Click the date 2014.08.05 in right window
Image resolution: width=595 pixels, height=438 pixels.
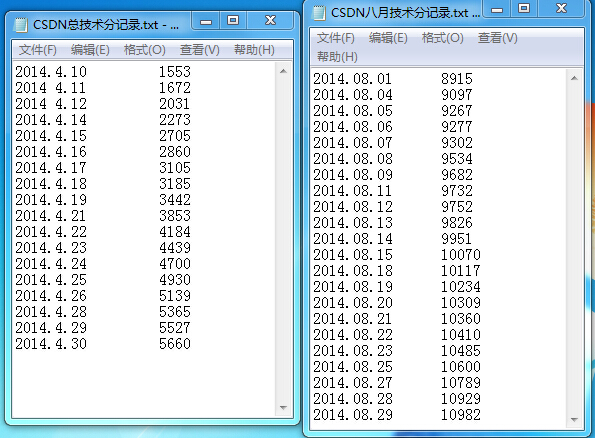coord(353,110)
